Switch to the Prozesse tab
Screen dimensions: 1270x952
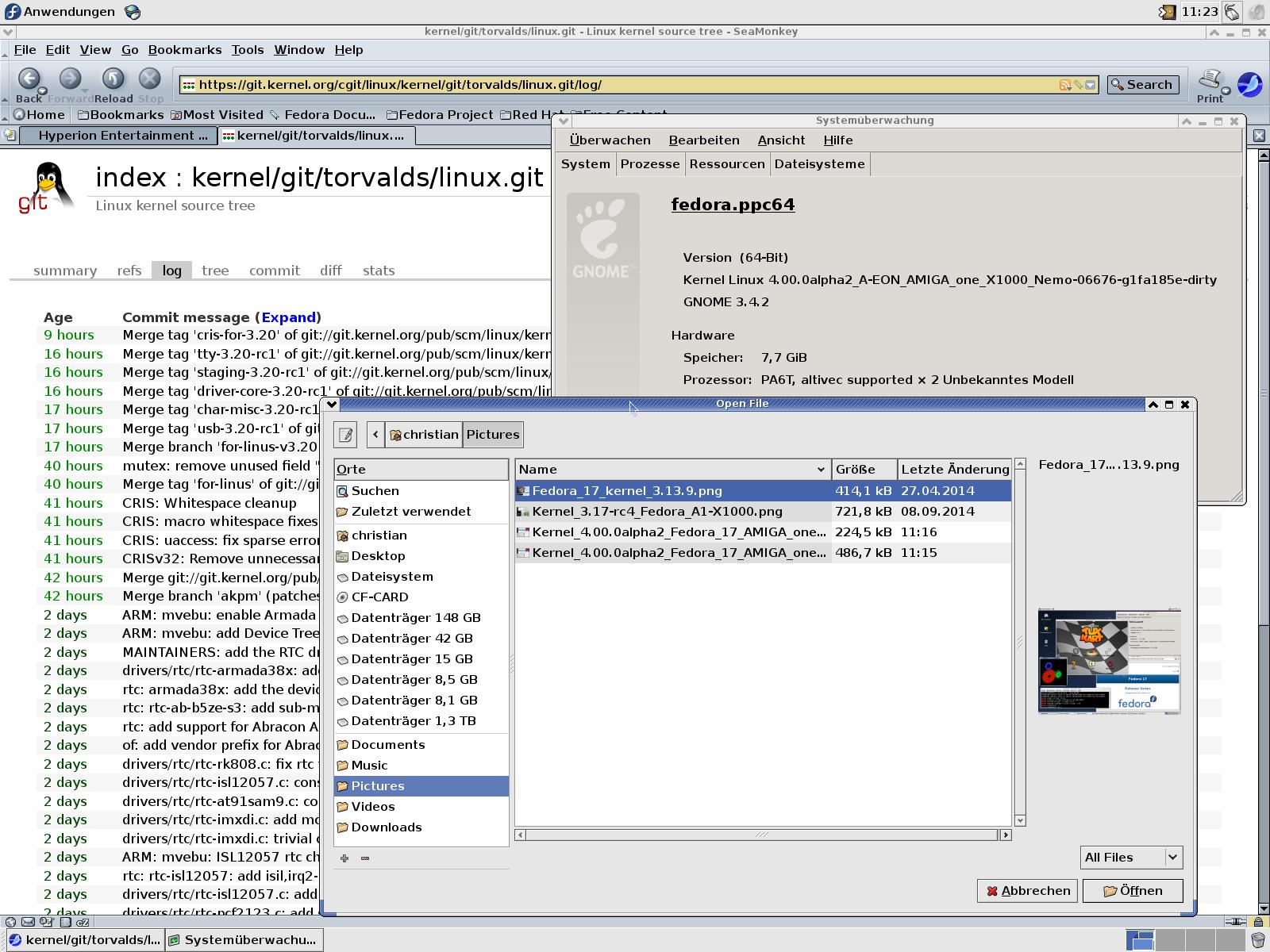(x=649, y=164)
